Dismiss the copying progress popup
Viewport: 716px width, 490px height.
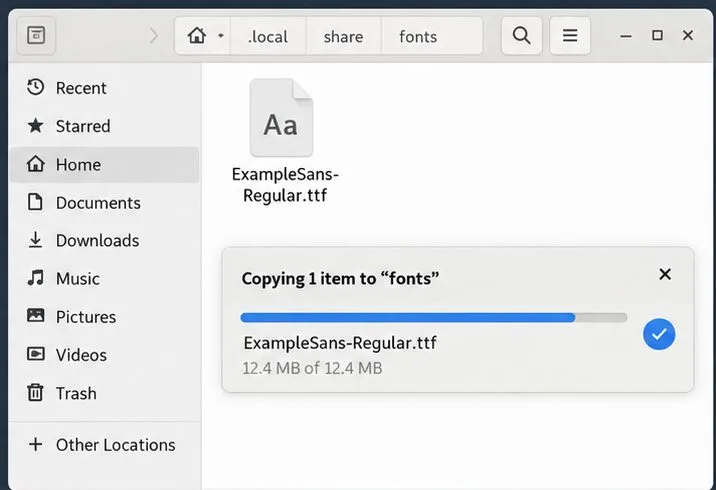coord(665,274)
